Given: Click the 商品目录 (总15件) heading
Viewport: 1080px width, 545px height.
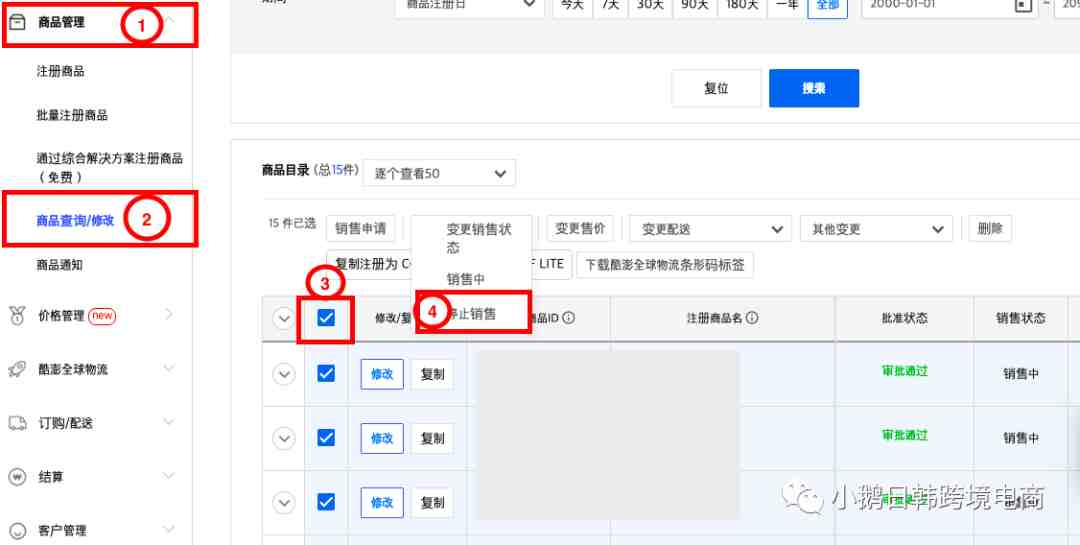Looking at the screenshot, I should pos(310,169).
